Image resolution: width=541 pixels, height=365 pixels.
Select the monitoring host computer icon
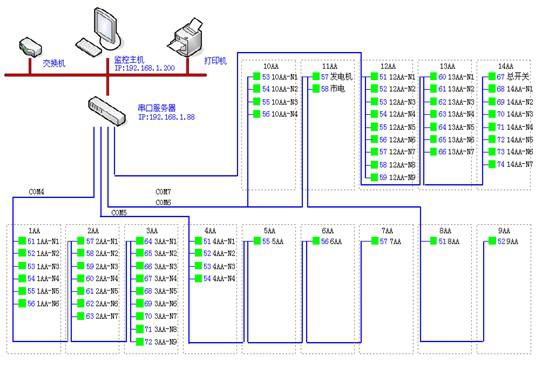pyautogui.click(x=99, y=31)
